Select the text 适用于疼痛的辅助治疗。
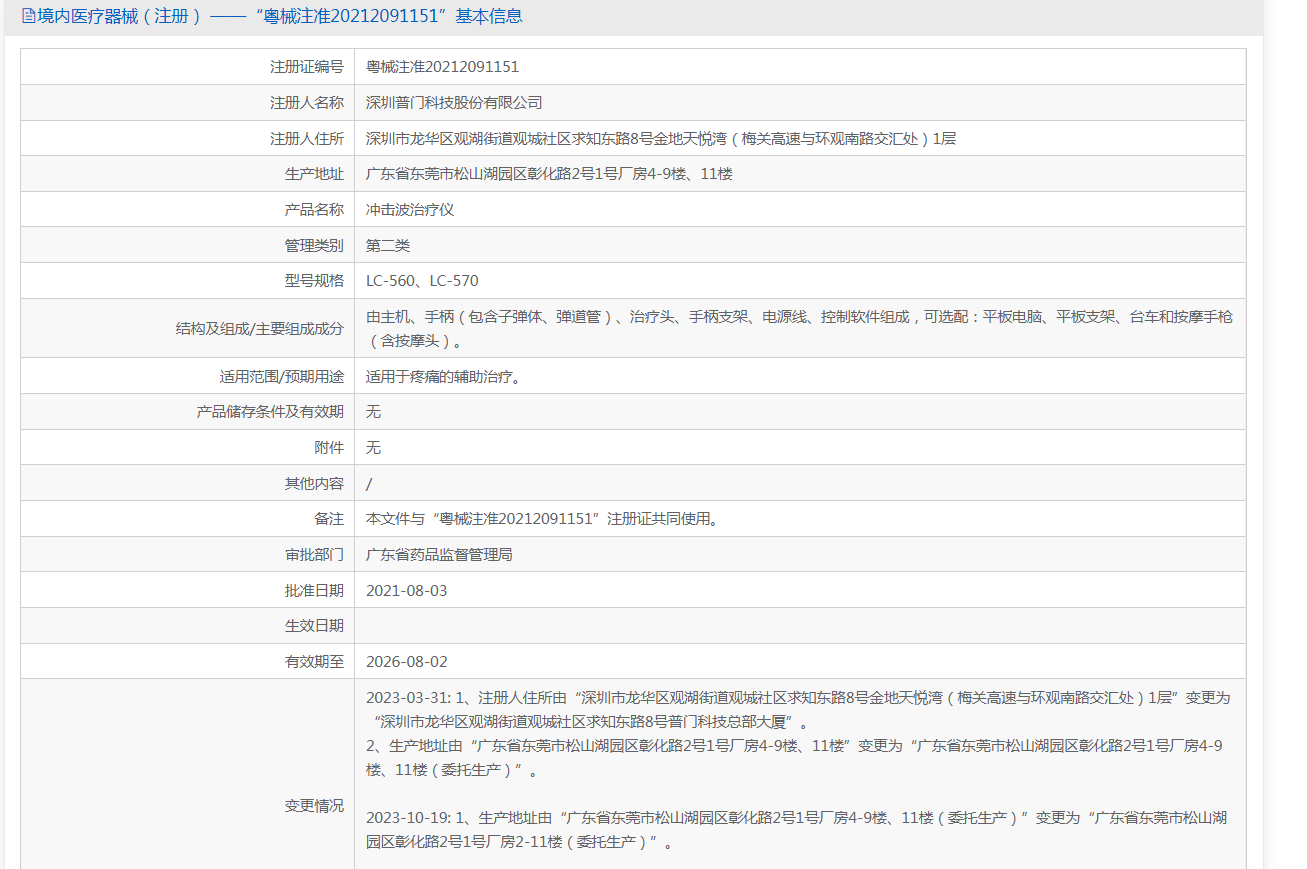The height and width of the screenshot is (869, 1307). point(446,376)
